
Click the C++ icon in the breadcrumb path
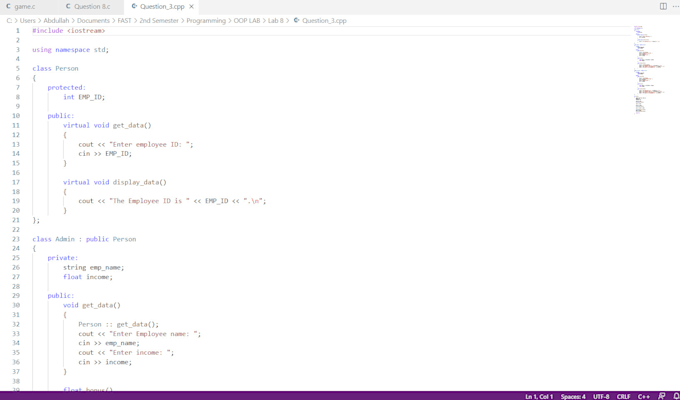coord(297,20)
